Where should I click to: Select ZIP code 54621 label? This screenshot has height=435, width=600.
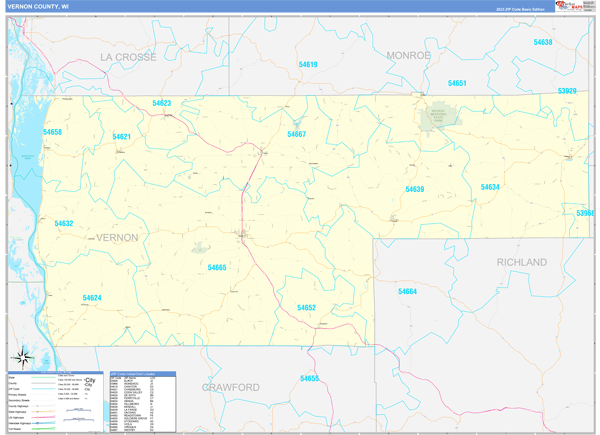click(x=121, y=137)
